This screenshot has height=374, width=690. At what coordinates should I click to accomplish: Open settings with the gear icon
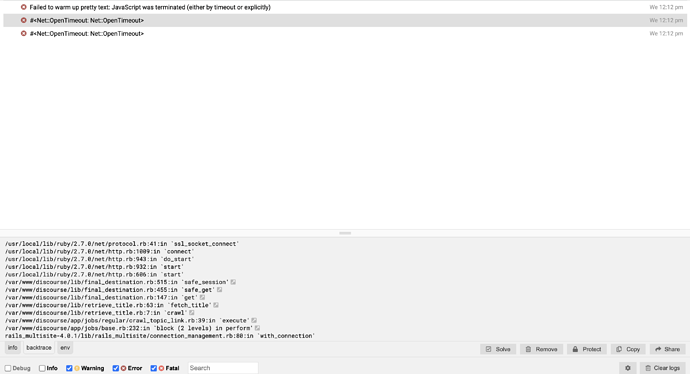click(x=628, y=368)
